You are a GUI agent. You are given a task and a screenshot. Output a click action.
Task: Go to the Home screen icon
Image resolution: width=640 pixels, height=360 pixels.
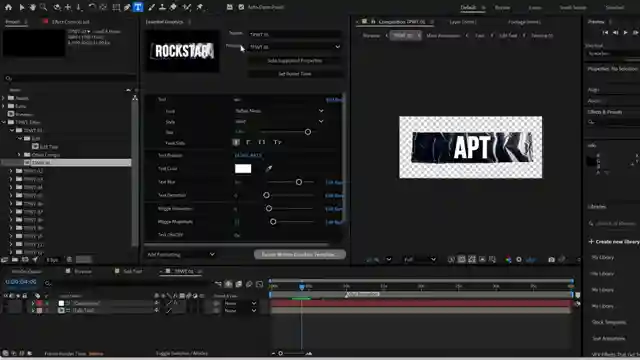8,7
